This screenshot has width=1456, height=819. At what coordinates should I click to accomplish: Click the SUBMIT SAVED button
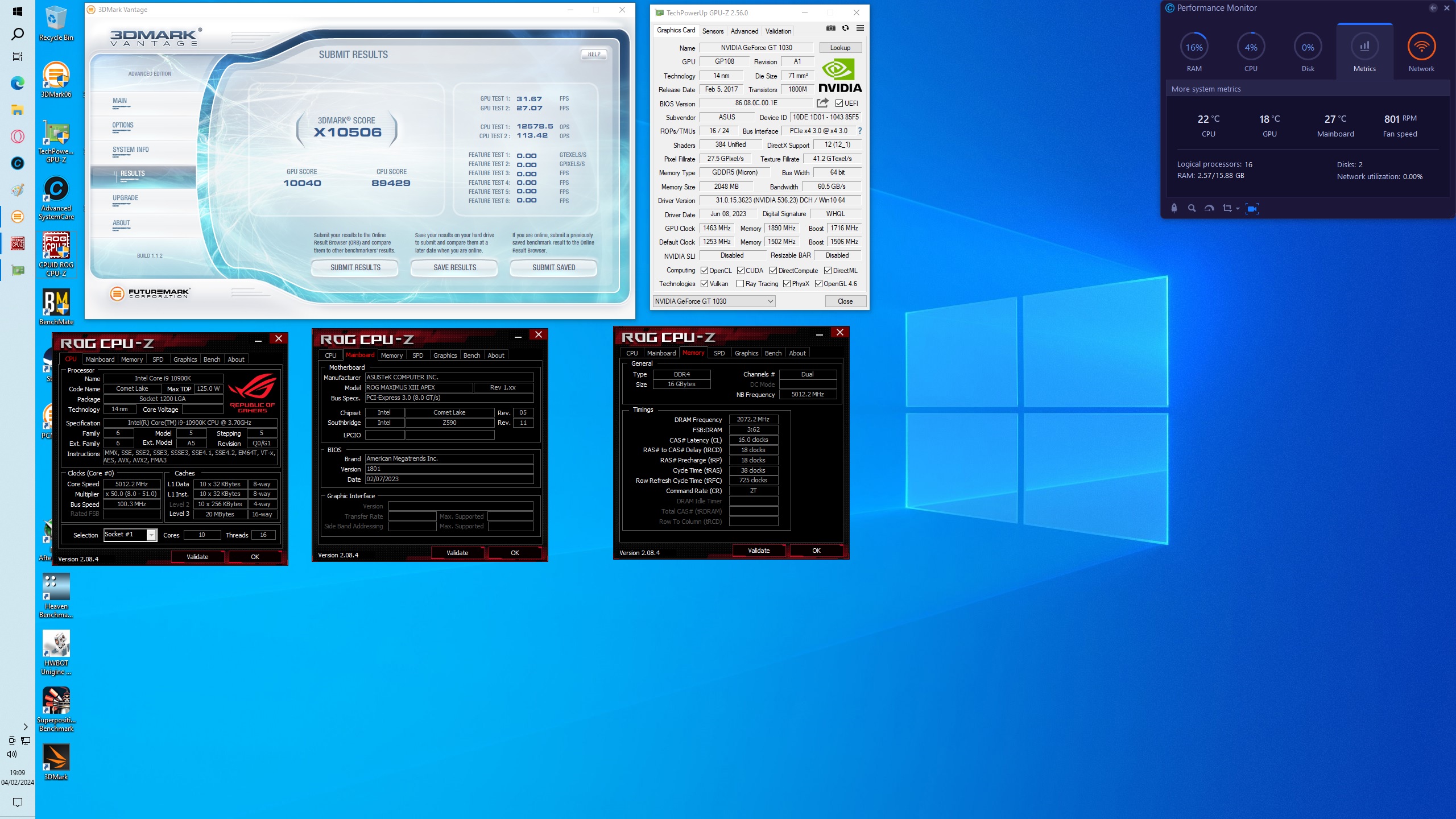[x=554, y=267]
